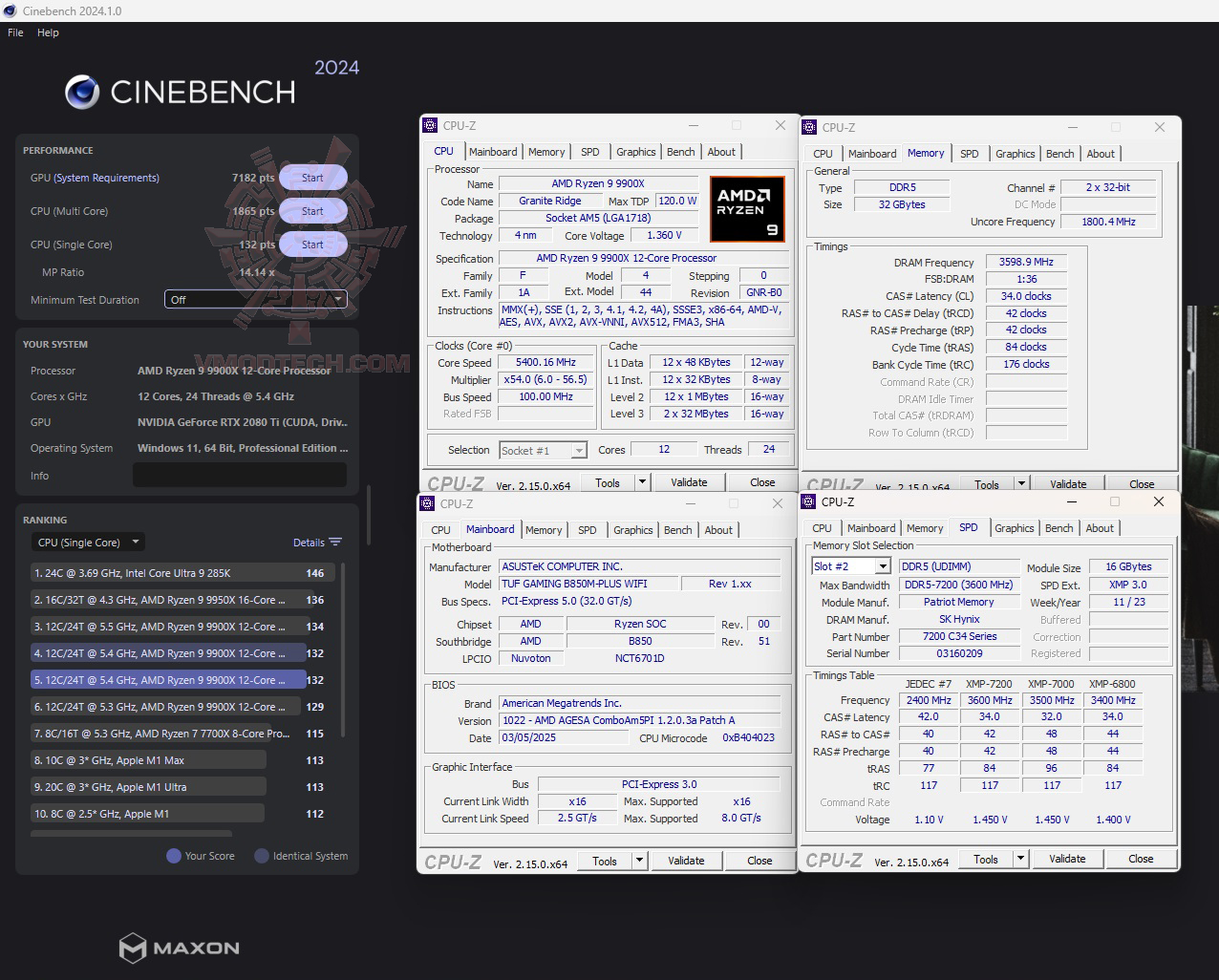Click the Cinebench title bar app icon
This screenshot has width=1219, height=980.
click(10, 11)
